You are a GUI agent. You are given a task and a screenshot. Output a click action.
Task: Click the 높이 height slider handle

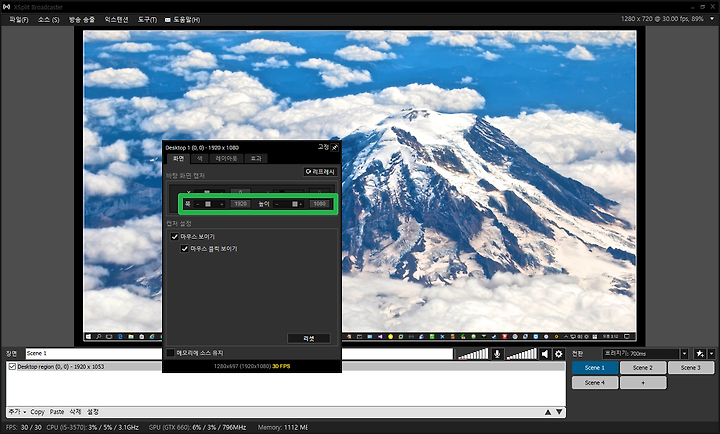click(294, 204)
